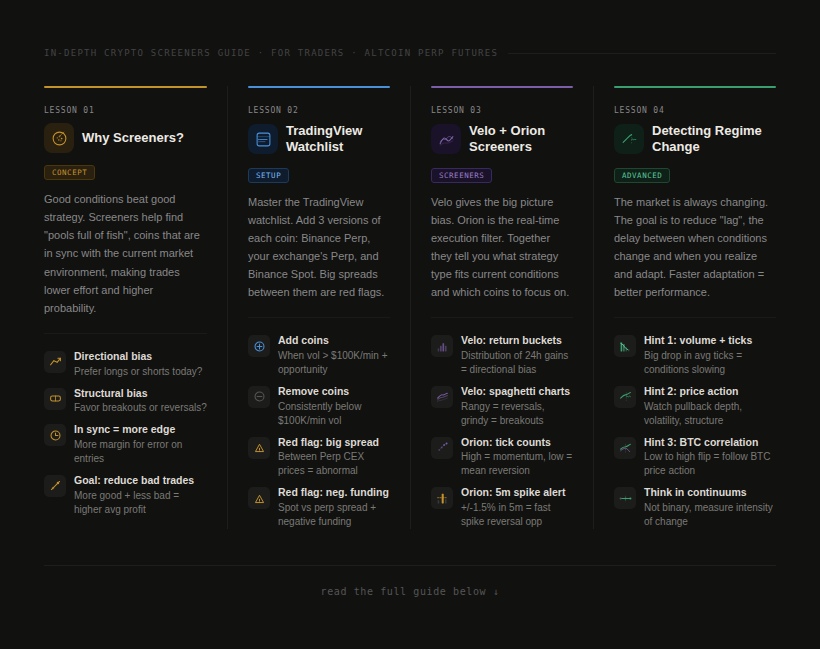Click the 'IN-DEPTH CRYPTO SCREENERS GUIDE' header text
Image resolution: width=820 pixels, height=649 pixels.
147,53
